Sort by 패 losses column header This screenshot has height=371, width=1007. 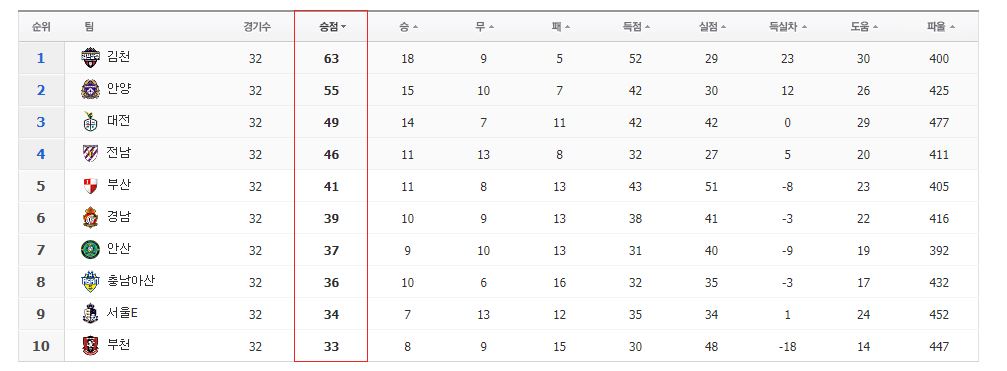(561, 27)
